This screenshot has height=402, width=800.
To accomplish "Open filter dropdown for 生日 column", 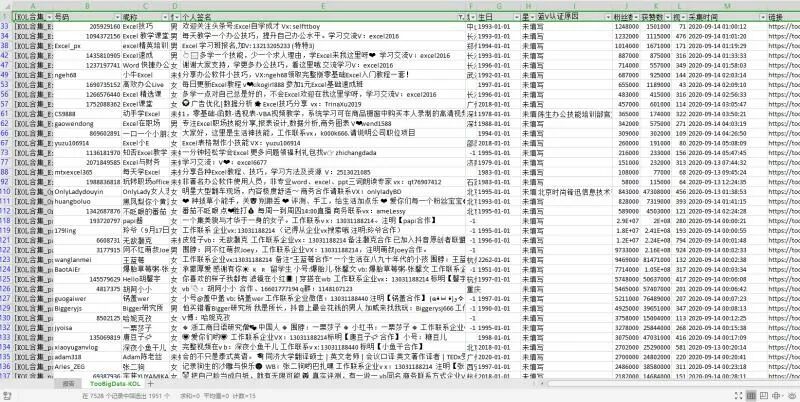I will pyautogui.click(x=515, y=17).
